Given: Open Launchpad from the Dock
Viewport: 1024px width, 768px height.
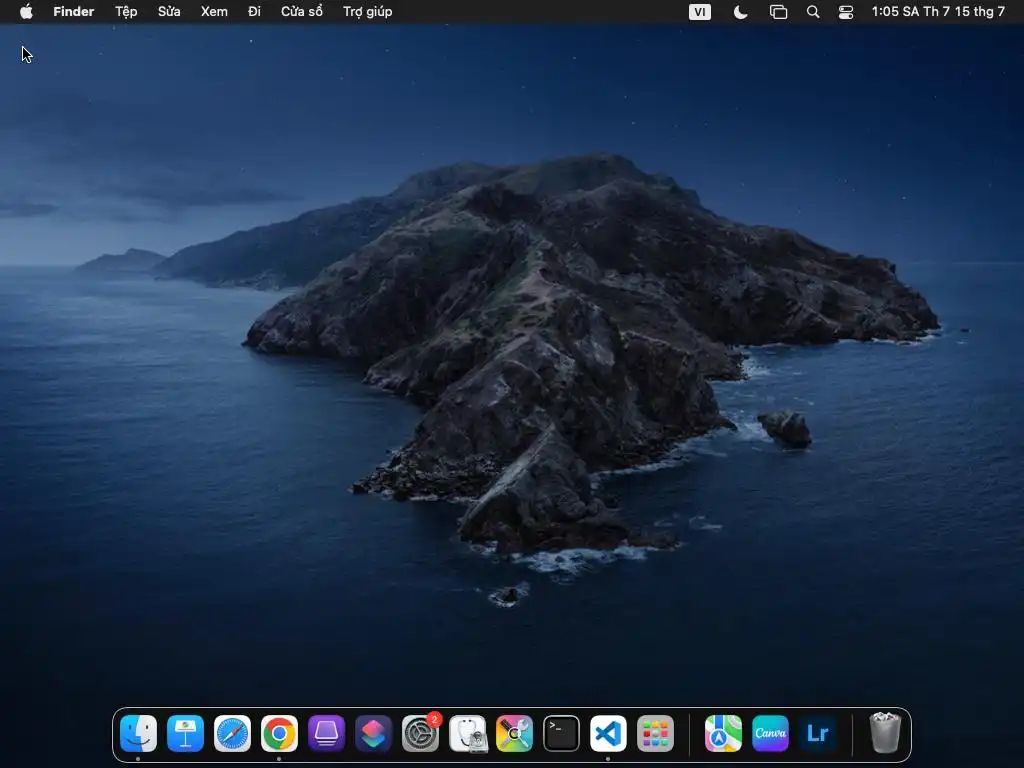Looking at the screenshot, I should tap(656, 733).
